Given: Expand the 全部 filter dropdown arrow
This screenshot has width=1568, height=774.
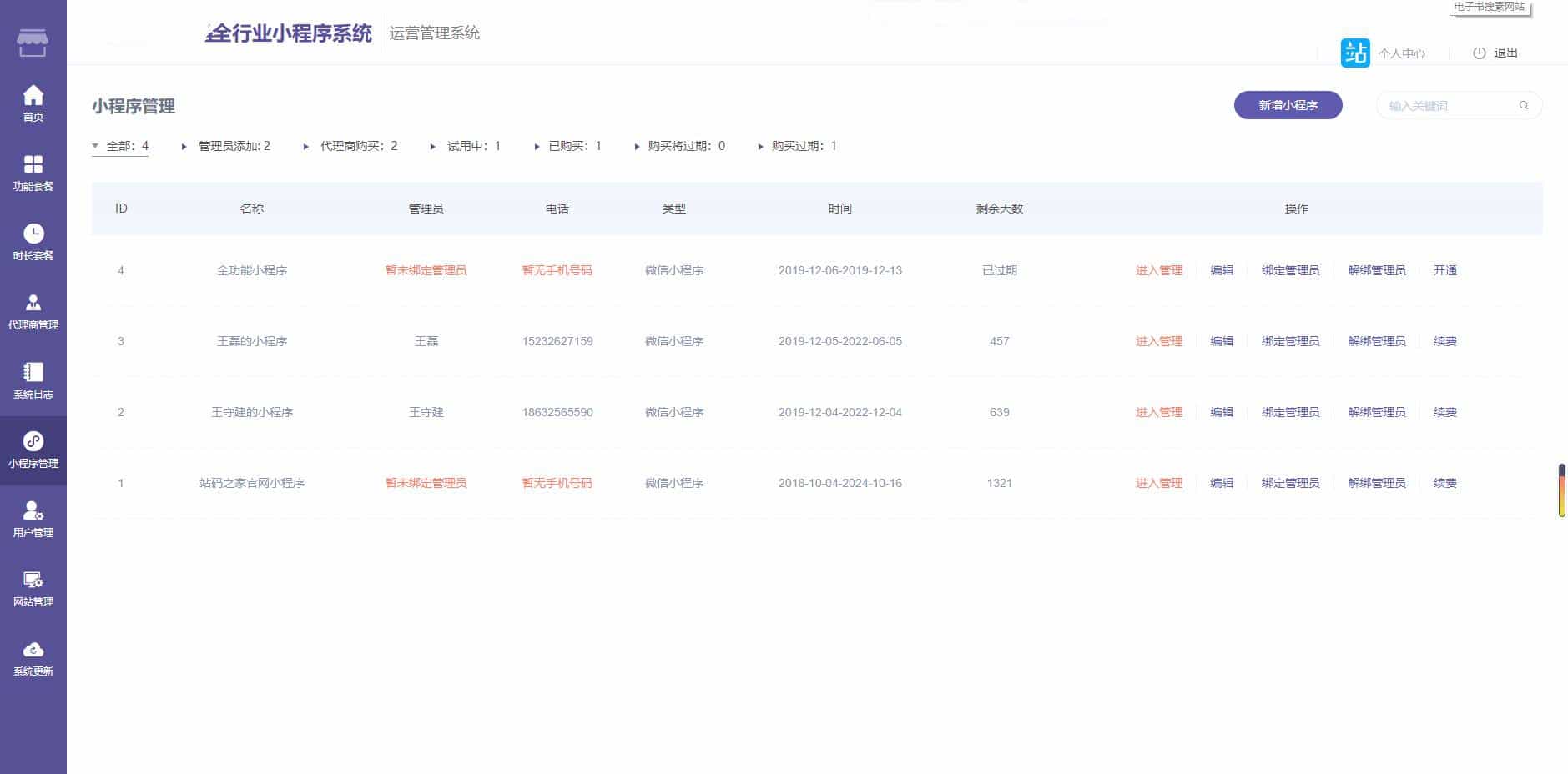Looking at the screenshot, I should [x=95, y=145].
